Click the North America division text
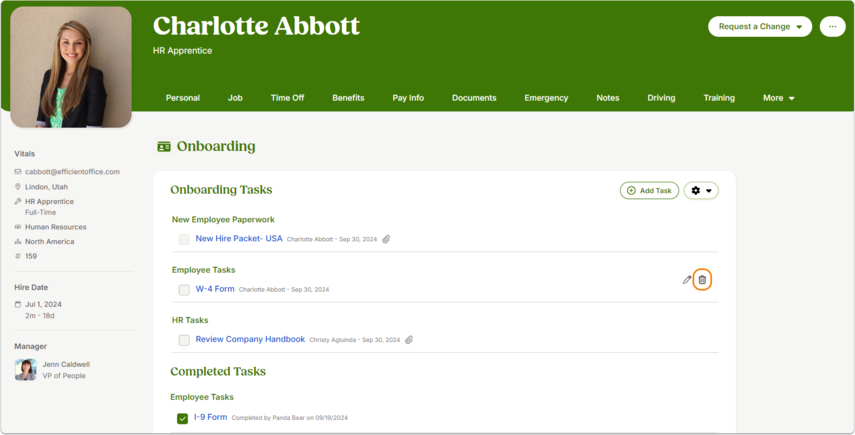This screenshot has height=435, width=855. (50, 241)
